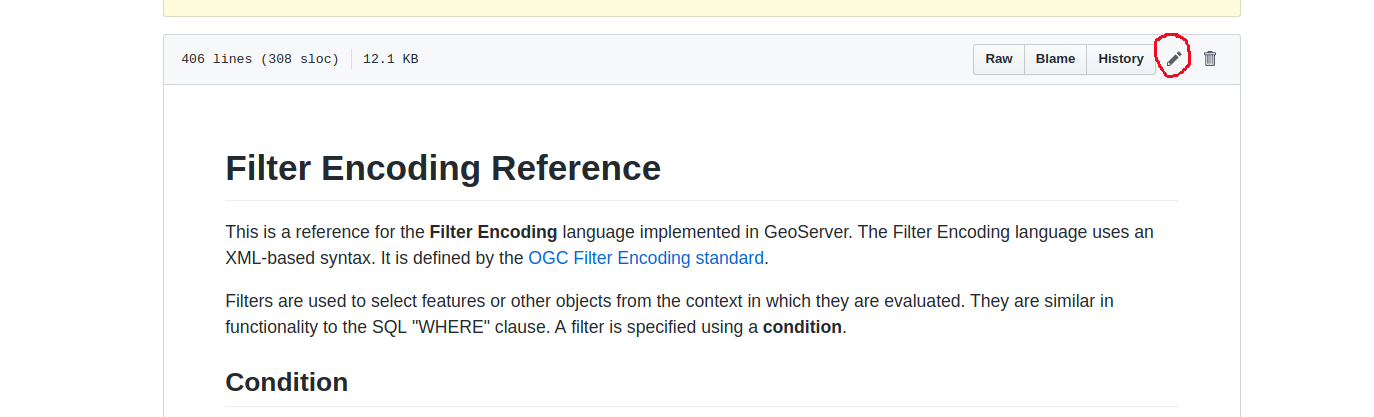Viewport: 1374px width, 417px height.
Task: Click empty area of the file header bar
Action: tap(690, 59)
